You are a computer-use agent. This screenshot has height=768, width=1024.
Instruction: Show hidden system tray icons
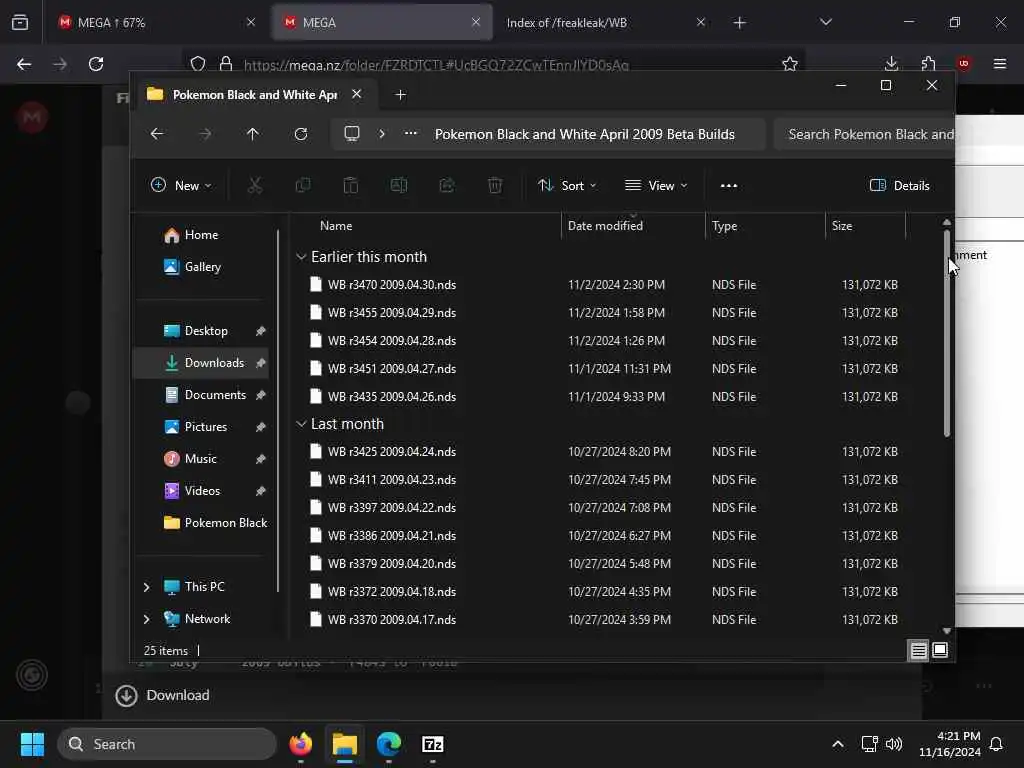(838, 744)
